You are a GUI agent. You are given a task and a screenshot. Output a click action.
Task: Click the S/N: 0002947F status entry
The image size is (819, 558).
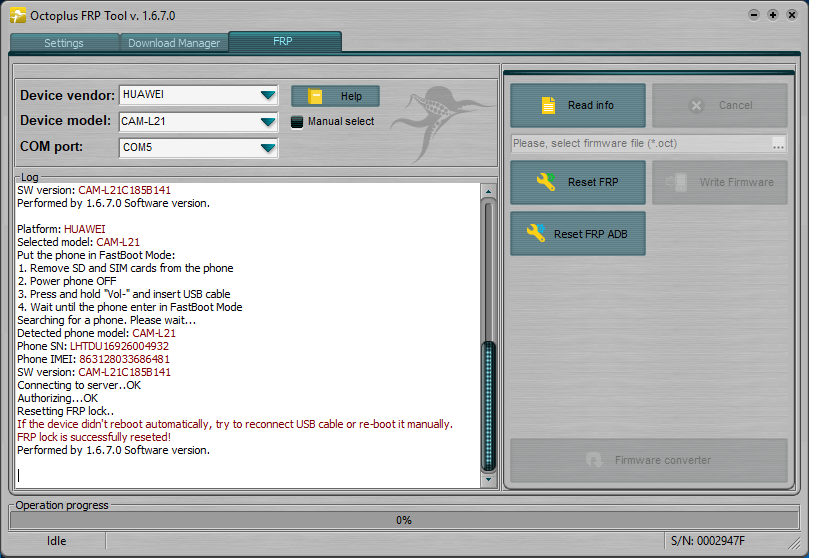coord(708,541)
